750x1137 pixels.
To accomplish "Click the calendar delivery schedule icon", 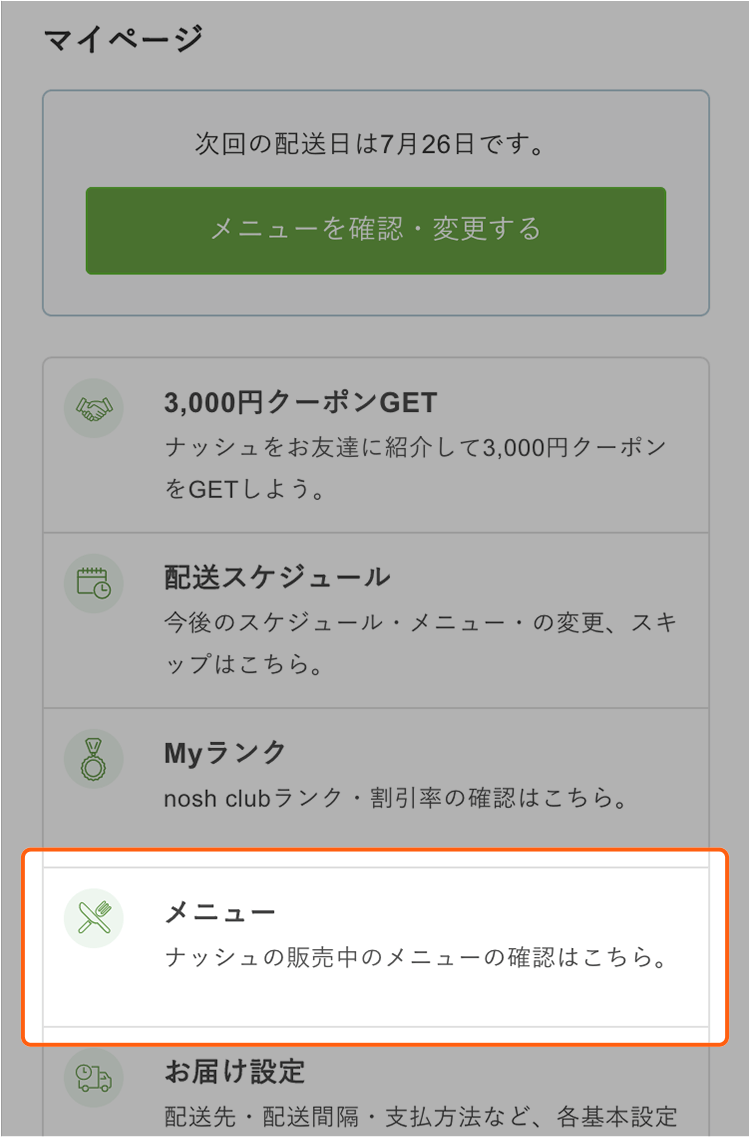I will click(x=94, y=583).
